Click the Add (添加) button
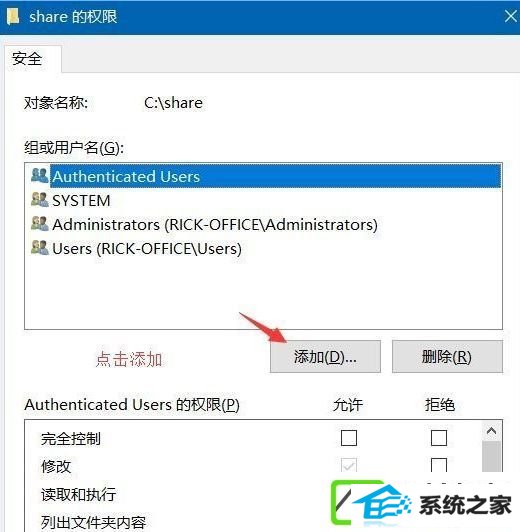The width and height of the screenshot is (520, 532). (325, 357)
